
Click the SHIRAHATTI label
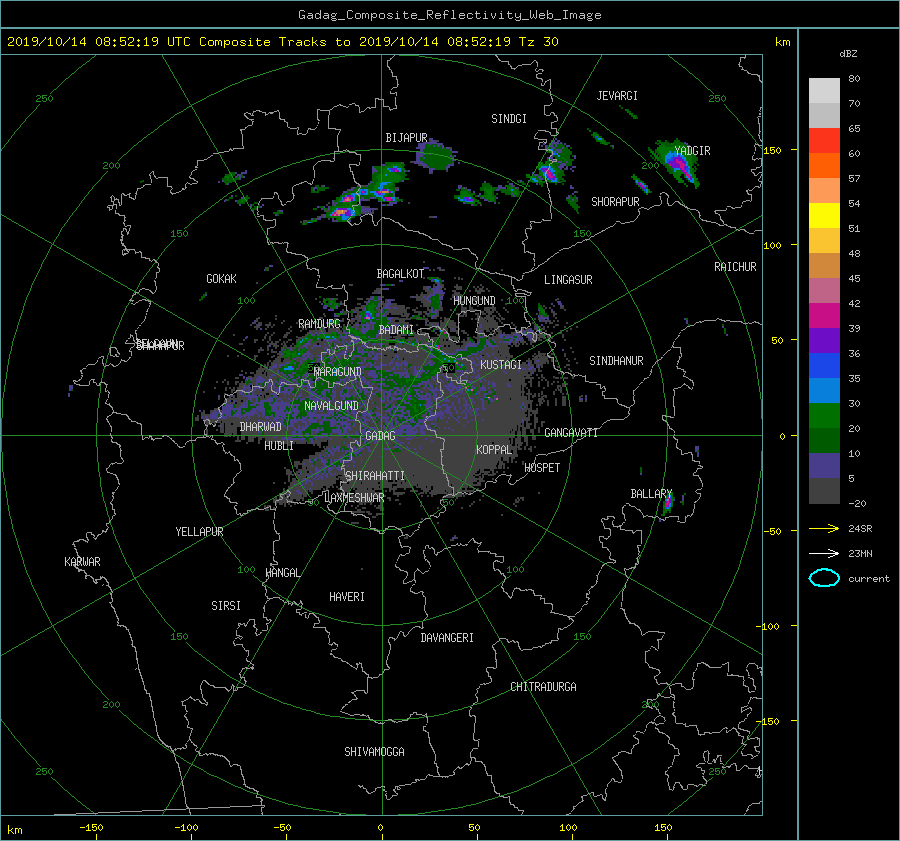[x=375, y=475]
